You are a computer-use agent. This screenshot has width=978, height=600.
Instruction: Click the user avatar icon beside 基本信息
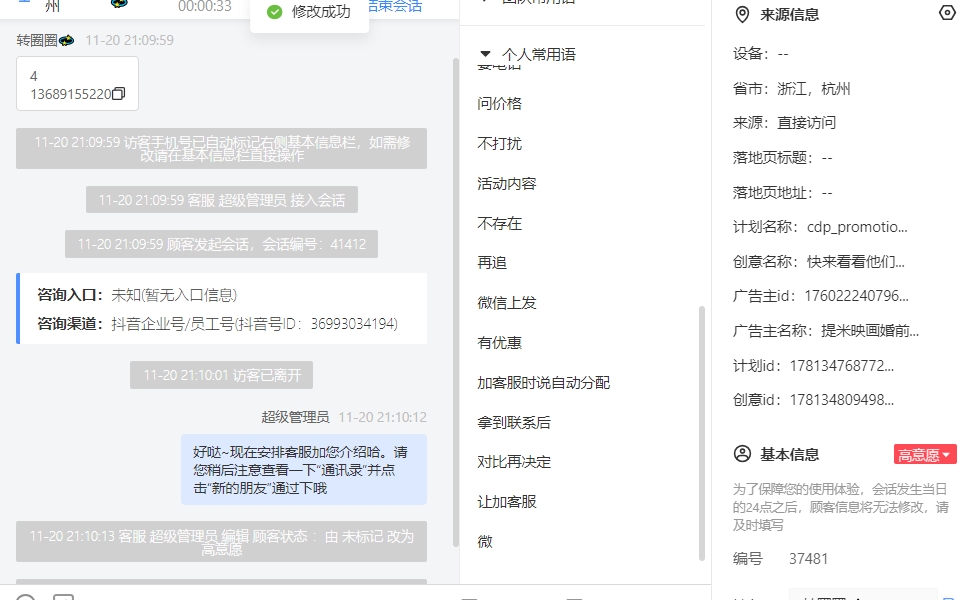point(742,453)
